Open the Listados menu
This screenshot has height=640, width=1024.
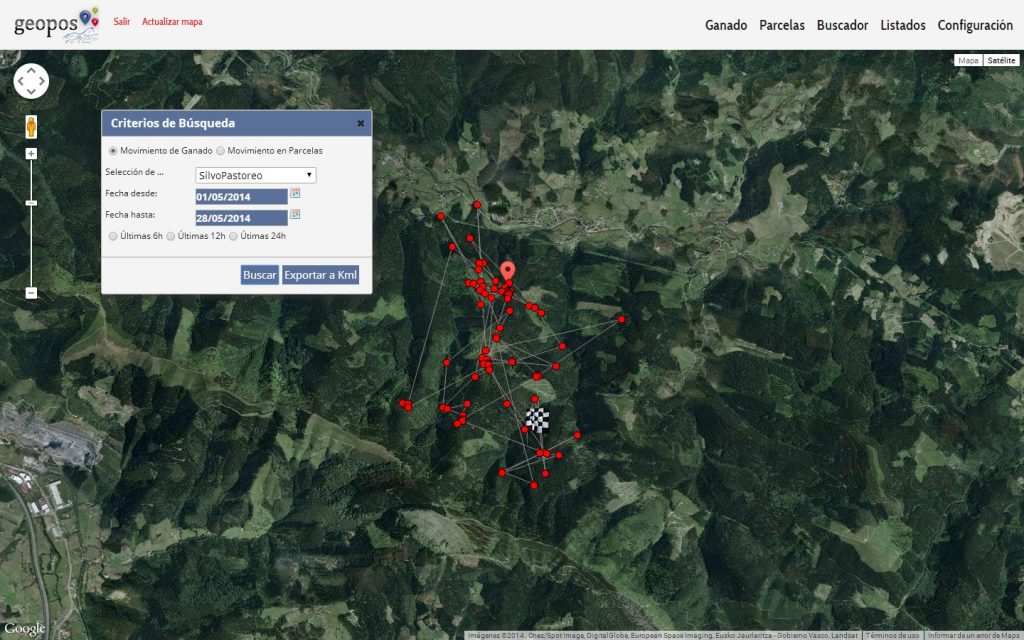902,25
